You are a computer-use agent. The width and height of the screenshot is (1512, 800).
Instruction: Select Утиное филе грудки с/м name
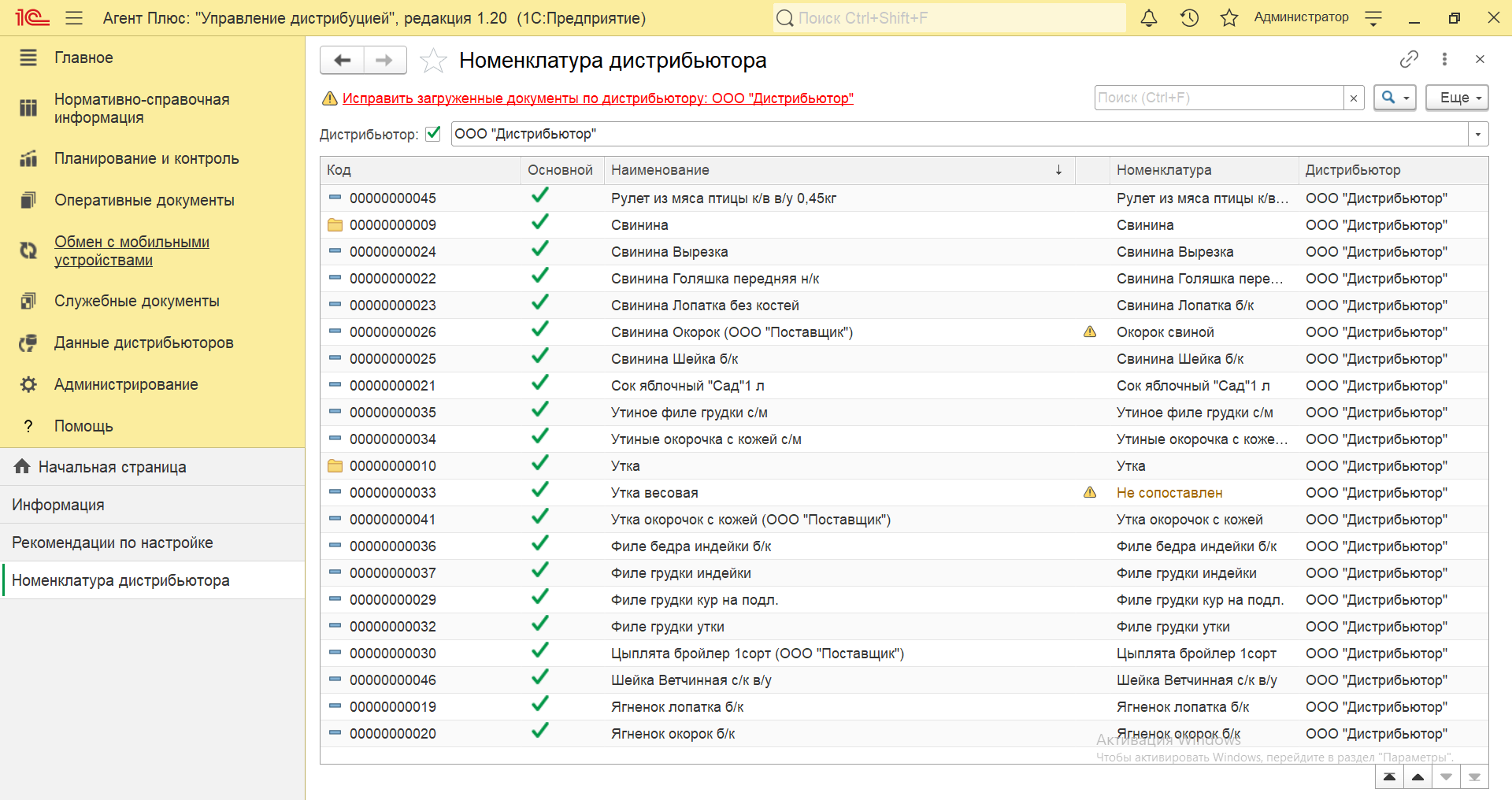pos(689,413)
